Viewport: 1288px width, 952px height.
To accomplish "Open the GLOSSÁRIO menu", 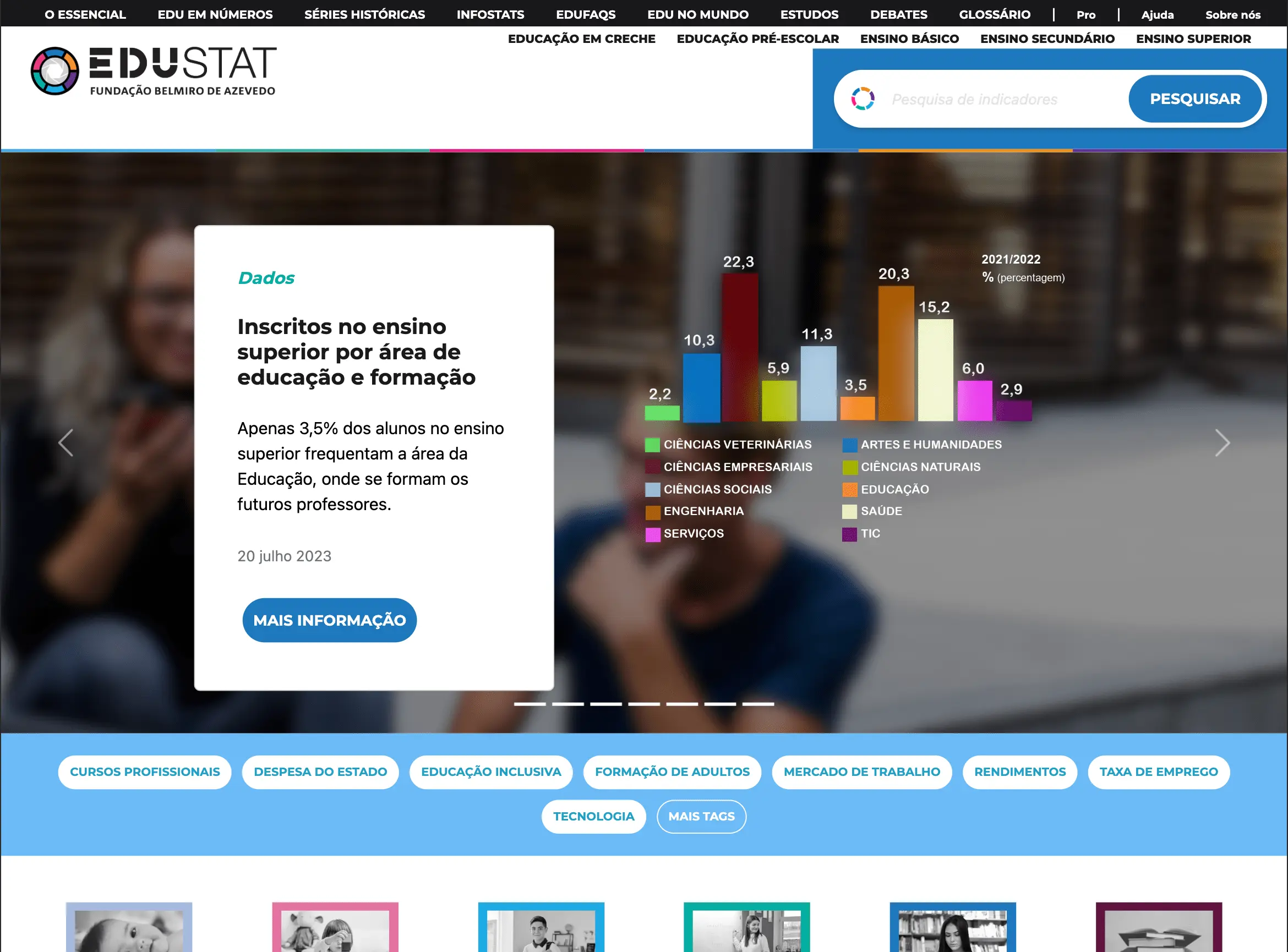I will pyautogui.click(x=995, y=14).
